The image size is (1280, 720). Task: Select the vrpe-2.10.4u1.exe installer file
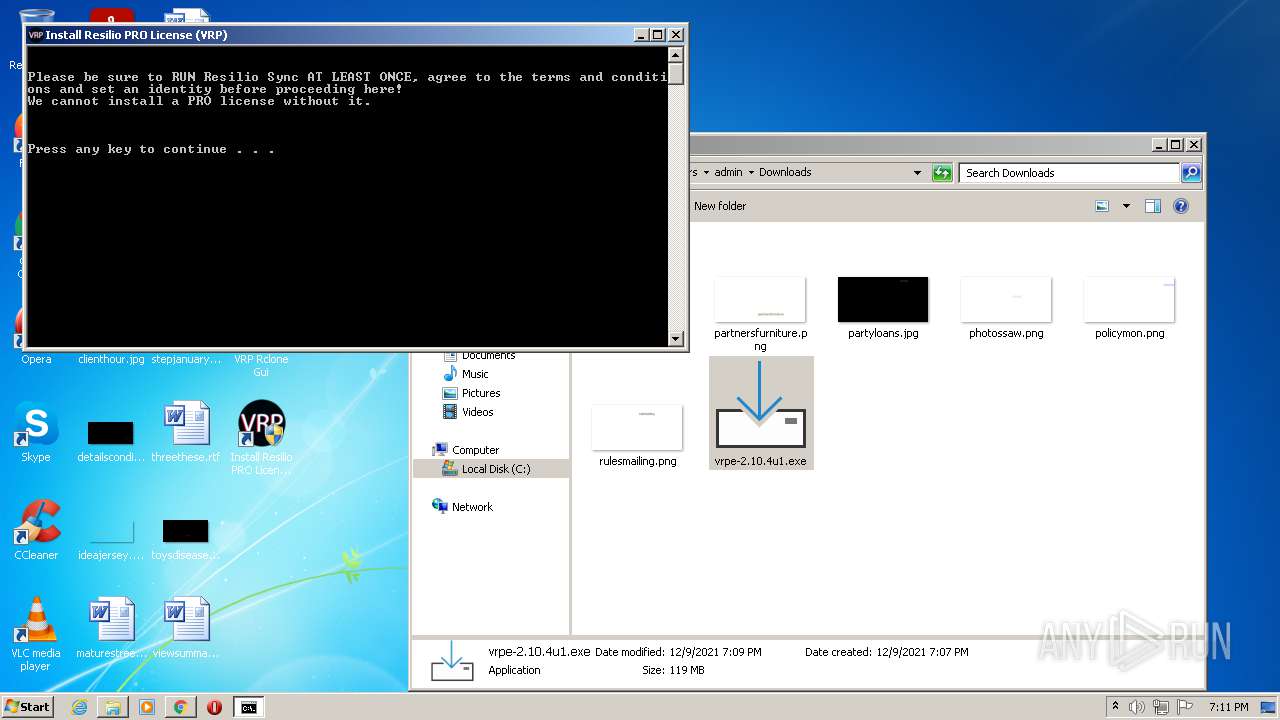(760, 413)
